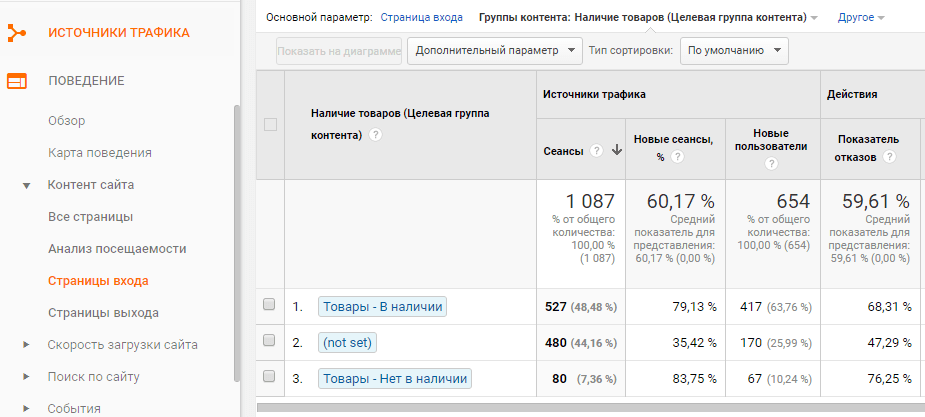This screenshot has height=417, width=925.
Task: Click the 83,75 % cell
Action: (x=694, y=379)
